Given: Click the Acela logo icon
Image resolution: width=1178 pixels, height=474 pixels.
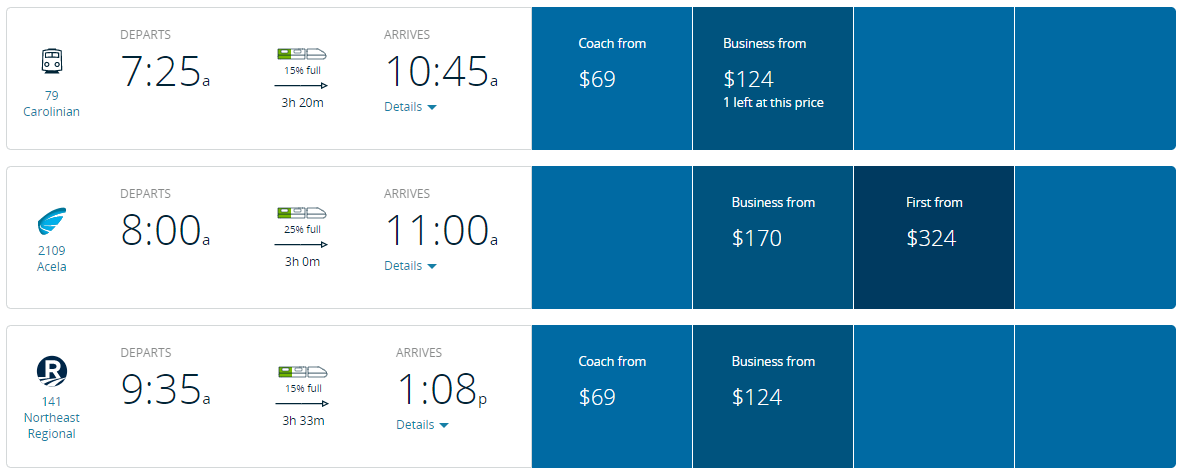Looking at the screenshot, I should click(x=51, y=221).
